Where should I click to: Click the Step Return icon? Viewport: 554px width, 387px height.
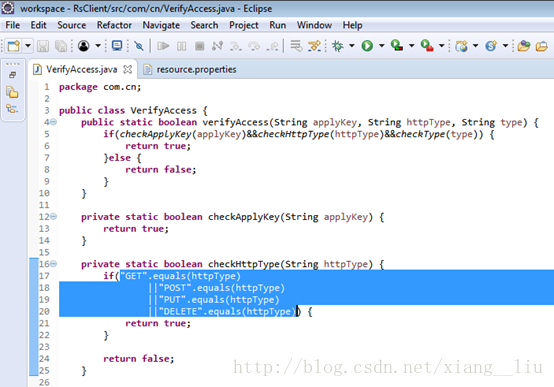(x=272, y=46)
